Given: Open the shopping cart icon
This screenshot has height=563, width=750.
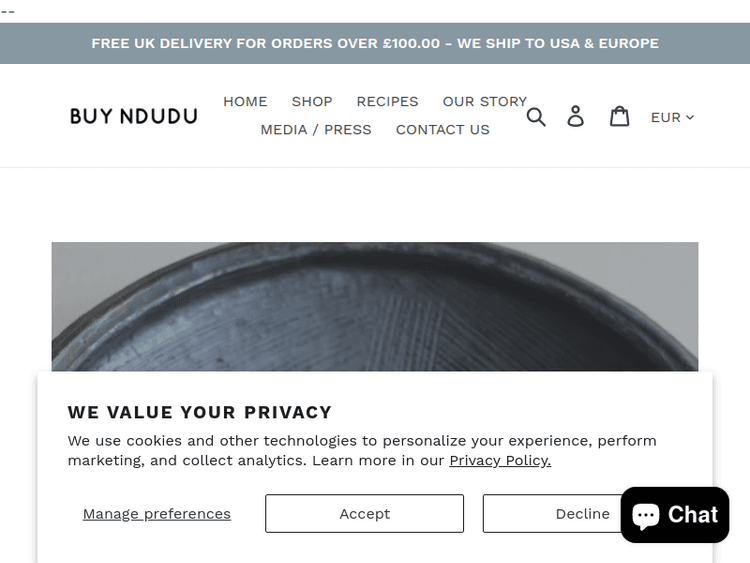Looking at the screenshot, I should pos(620,117).
